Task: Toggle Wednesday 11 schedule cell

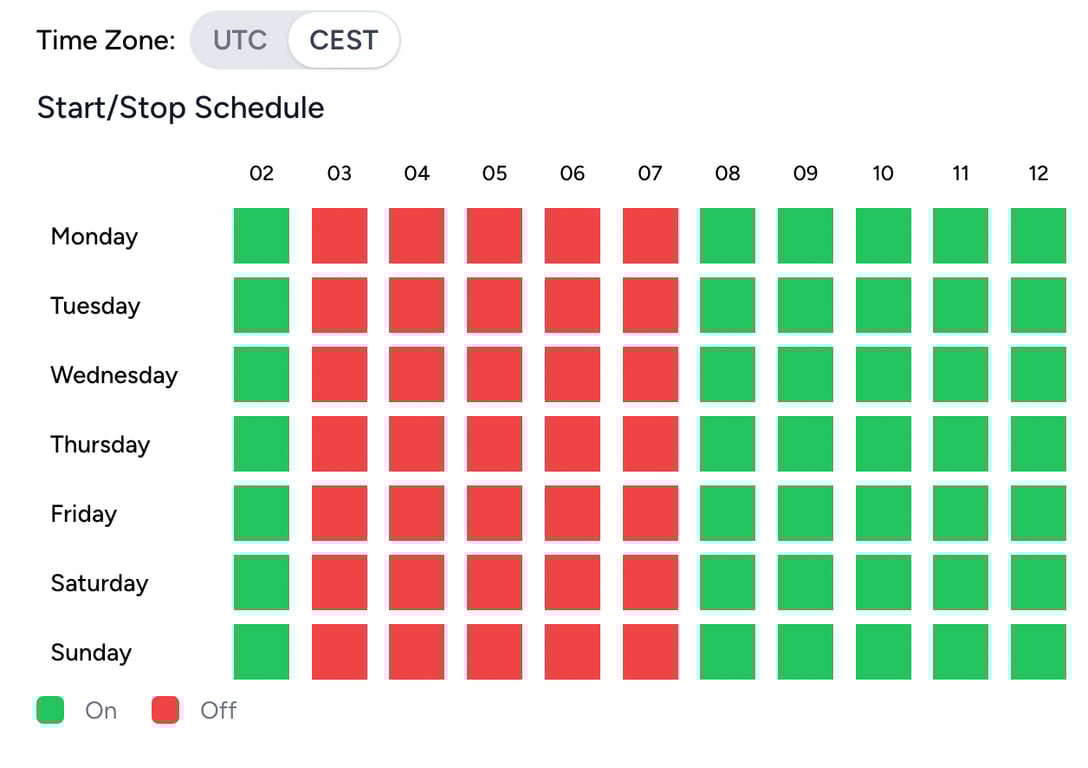Action: (x=961, y=374)
